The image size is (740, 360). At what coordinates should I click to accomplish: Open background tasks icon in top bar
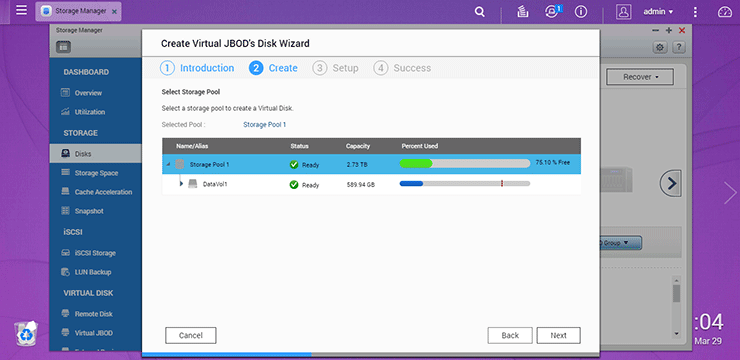pyautogui.click(x=522, y=12)
